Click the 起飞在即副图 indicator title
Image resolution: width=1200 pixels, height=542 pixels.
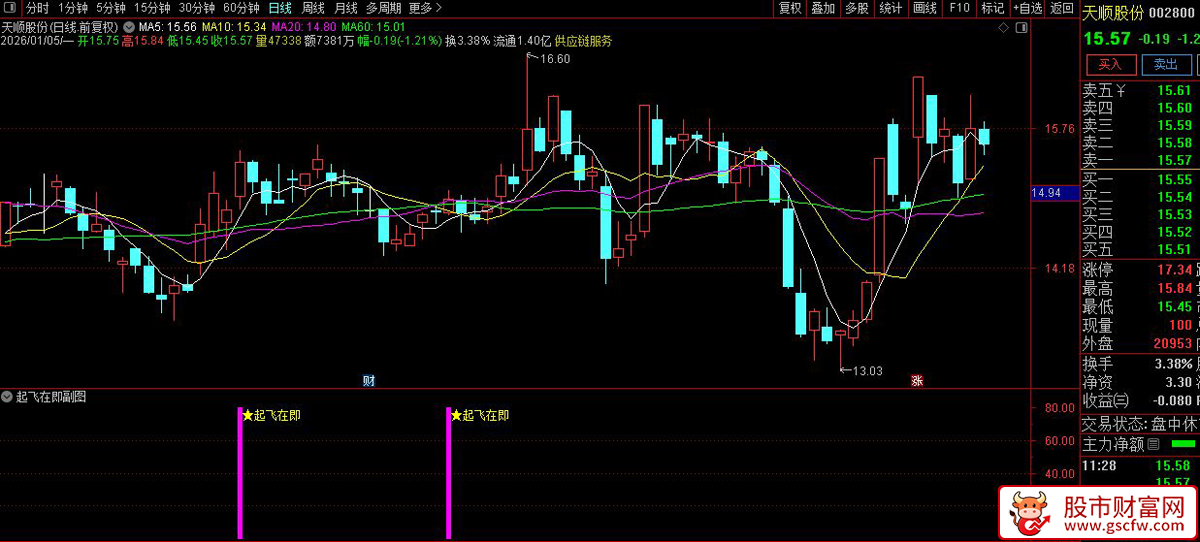52,397
